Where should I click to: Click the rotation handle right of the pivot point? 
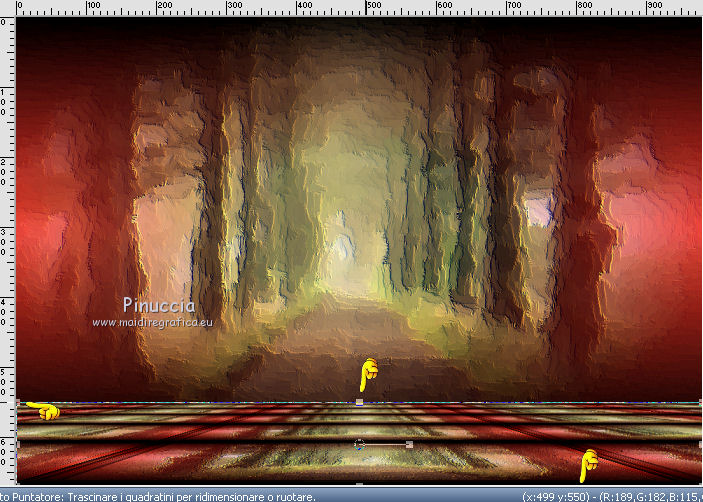pyautogui.click(x=409, y=445)
